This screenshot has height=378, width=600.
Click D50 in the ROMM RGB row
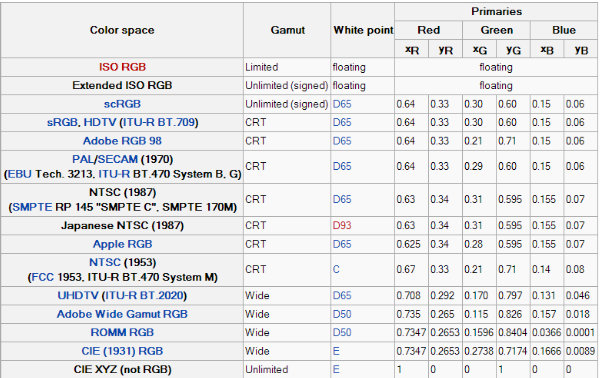[x=342, y=332]
